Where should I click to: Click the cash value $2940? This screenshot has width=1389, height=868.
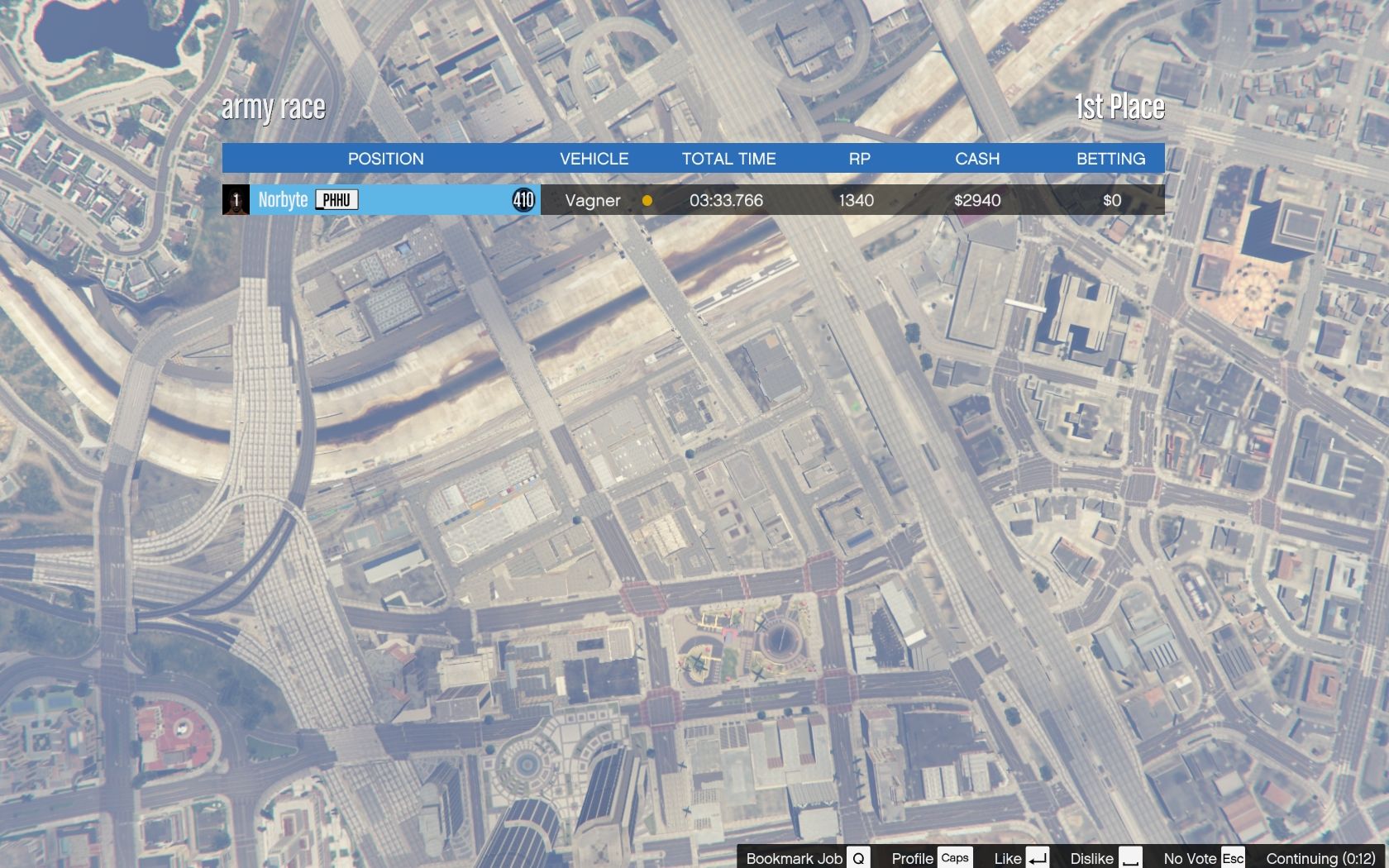(x=977, y=201)
